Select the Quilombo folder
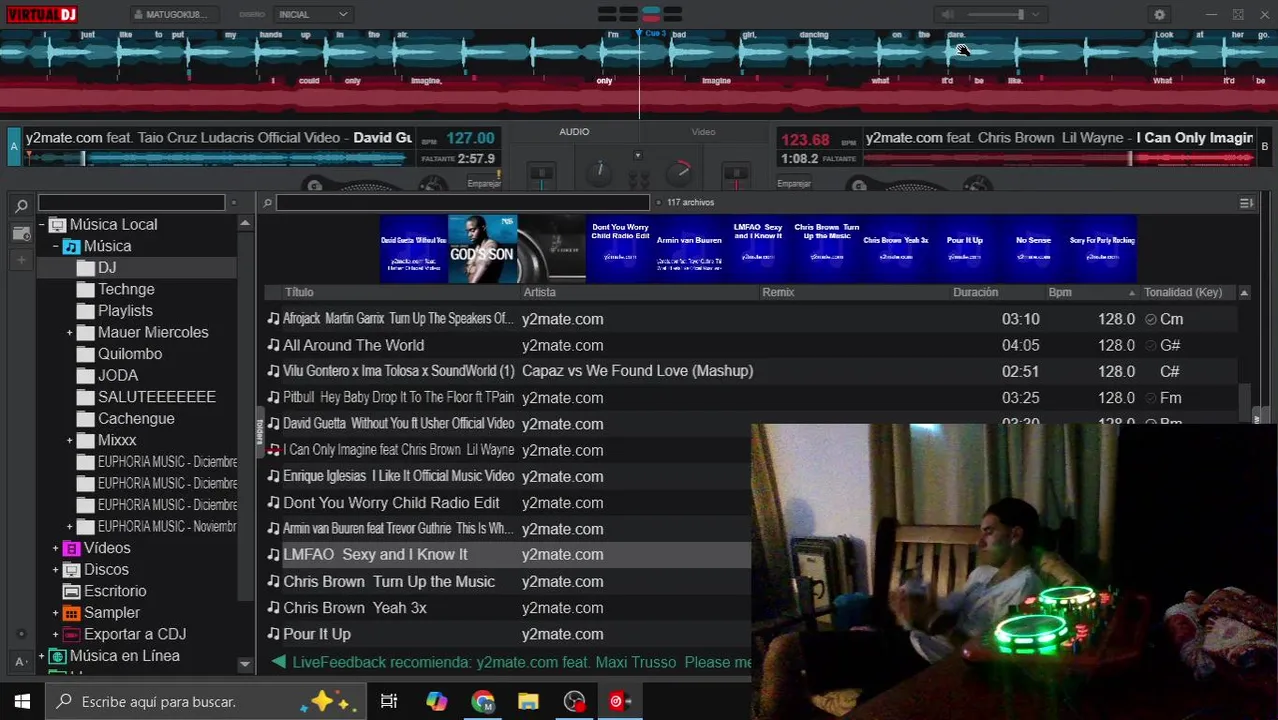This screenshot has height=720, width=1278. point(129,354)
